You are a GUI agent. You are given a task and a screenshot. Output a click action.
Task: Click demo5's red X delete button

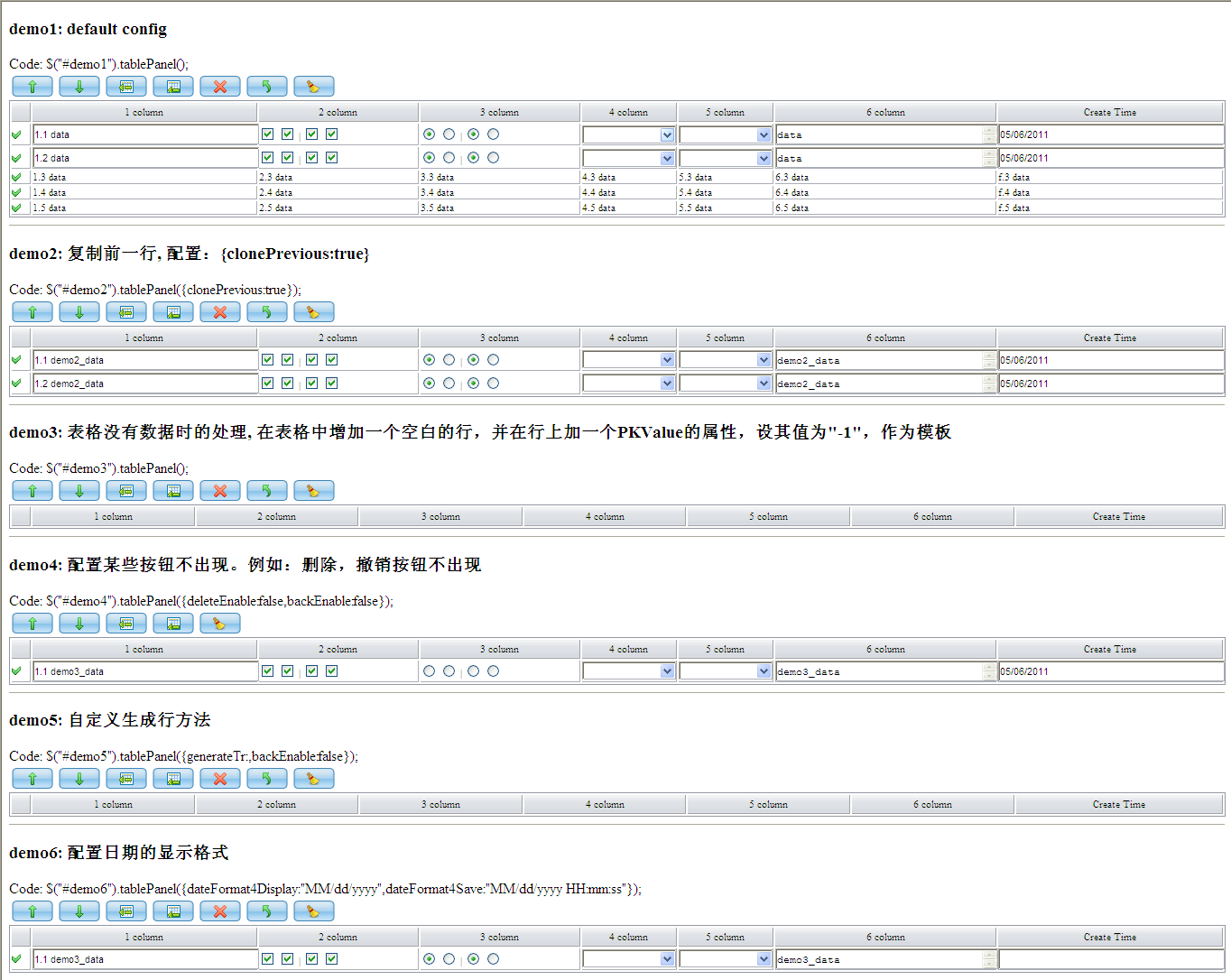[x=220, y=779]
